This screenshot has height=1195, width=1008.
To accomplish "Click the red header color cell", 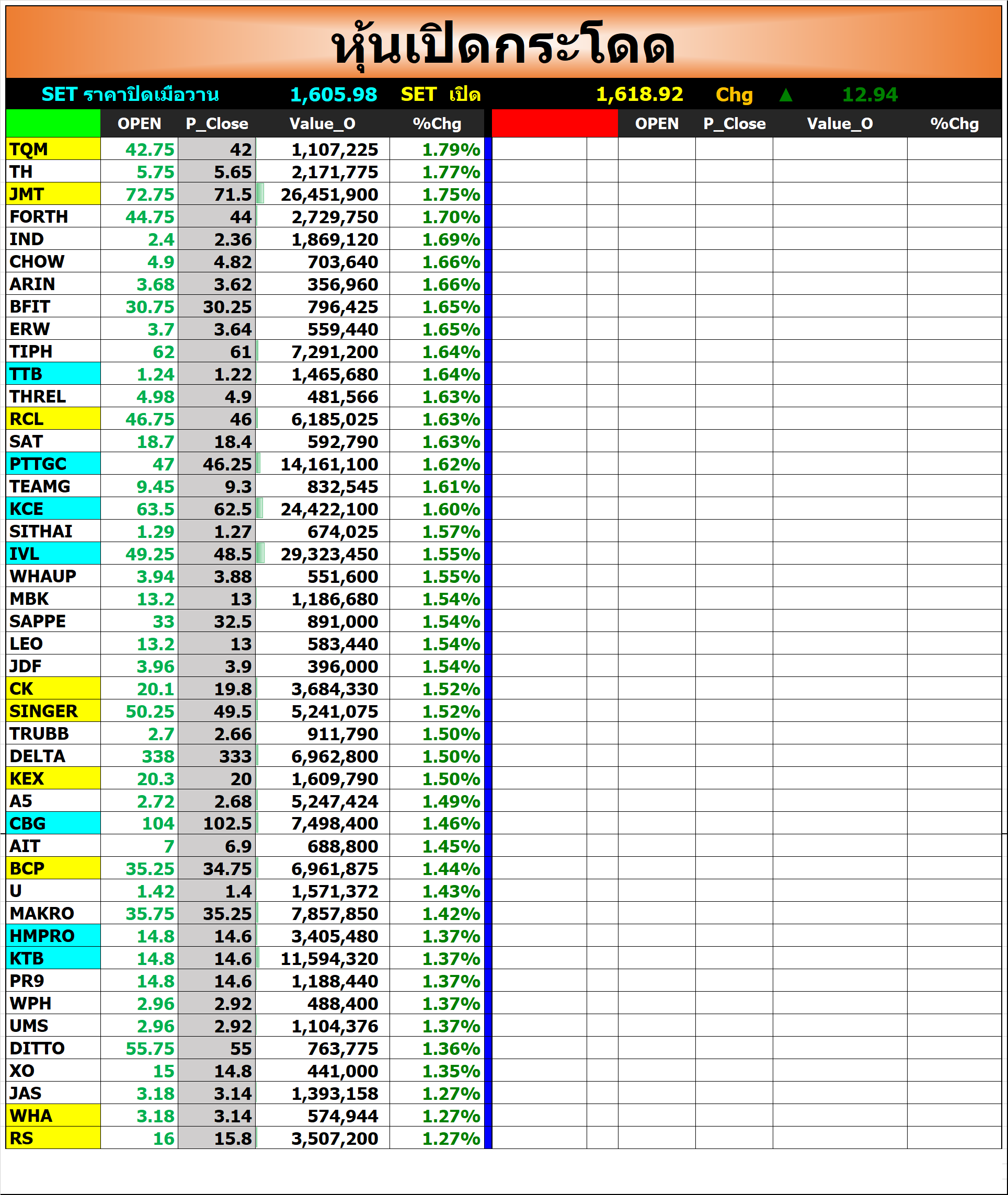I will [555, 123].
